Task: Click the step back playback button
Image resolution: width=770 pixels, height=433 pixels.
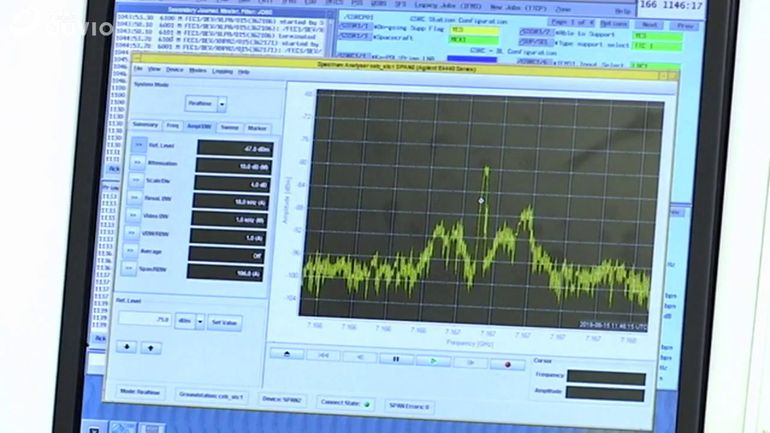Action: [x=360, y=357]
